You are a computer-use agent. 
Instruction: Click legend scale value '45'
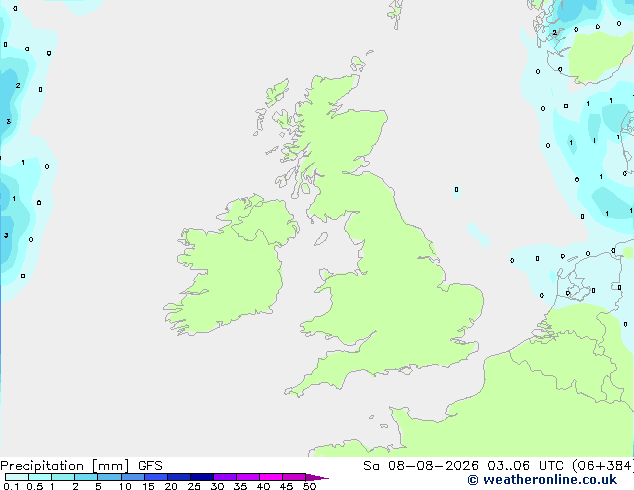pos(286,486)
